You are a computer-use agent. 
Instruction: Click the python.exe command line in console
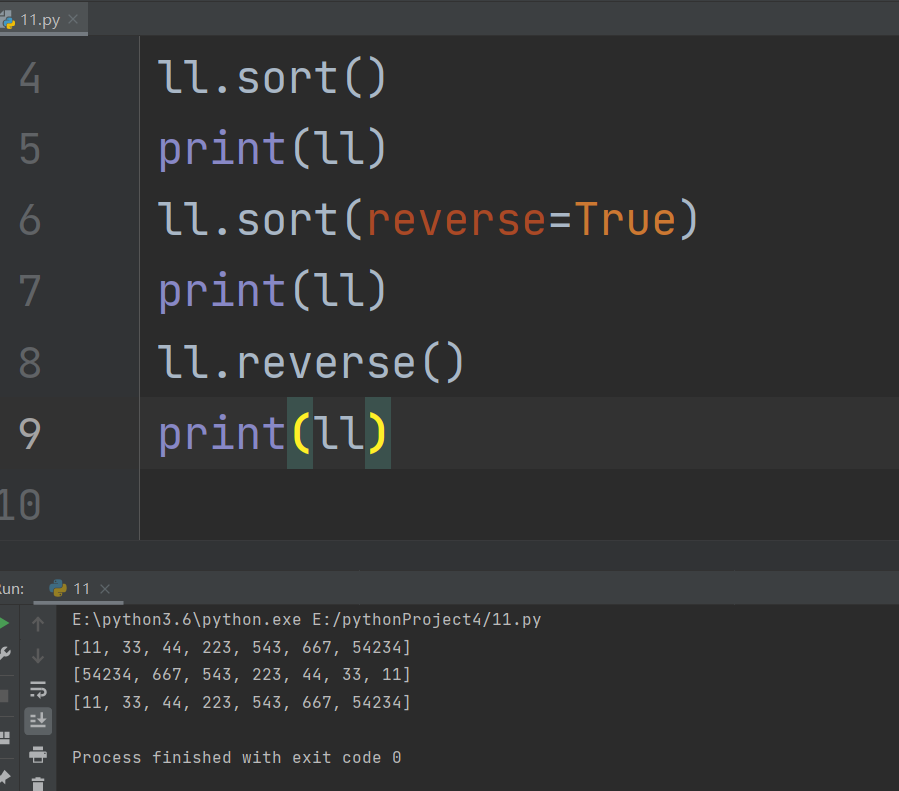[x=306, y=620]
